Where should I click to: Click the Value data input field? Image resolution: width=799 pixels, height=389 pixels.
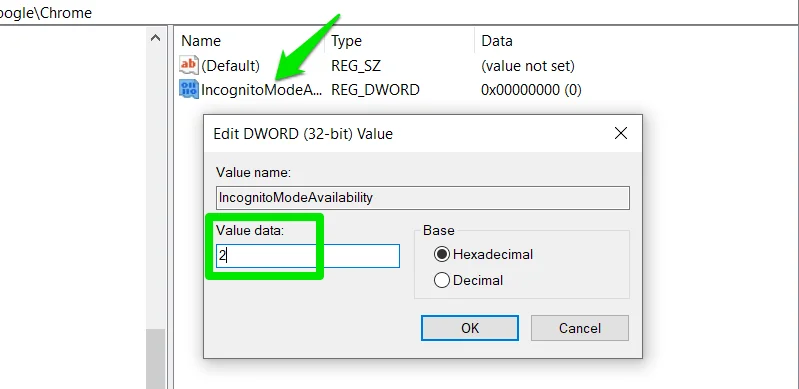(308, 256)
